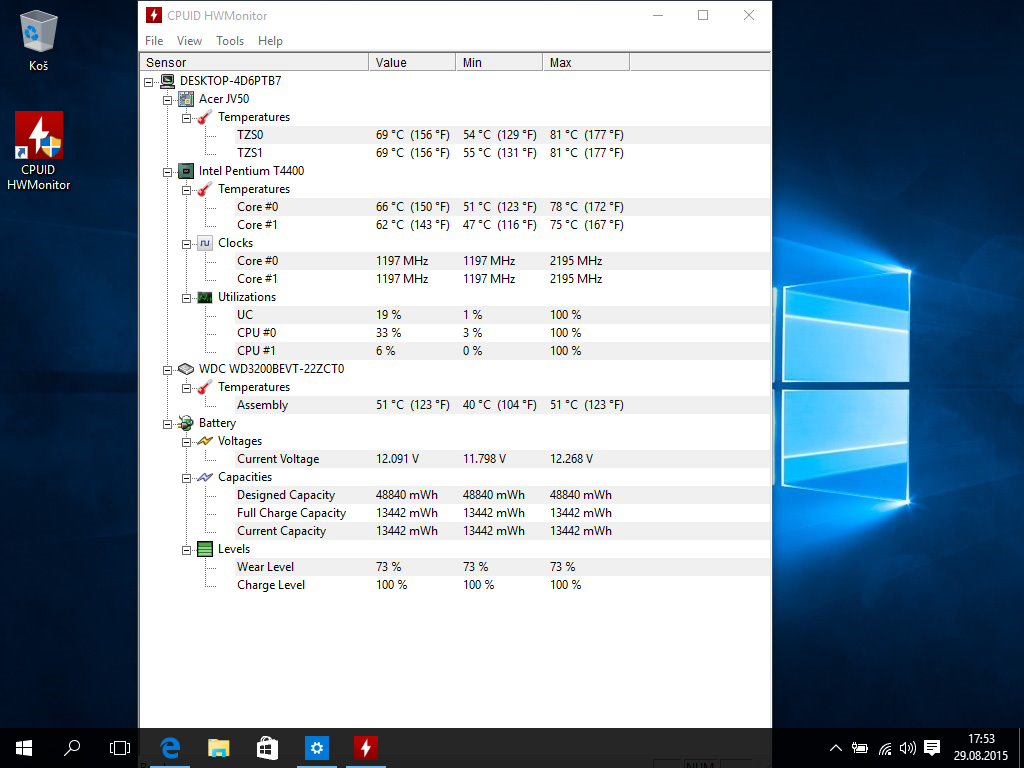Click the Utilizations graph icon
Screen dimensions: 1024x768
click(205, 297)
